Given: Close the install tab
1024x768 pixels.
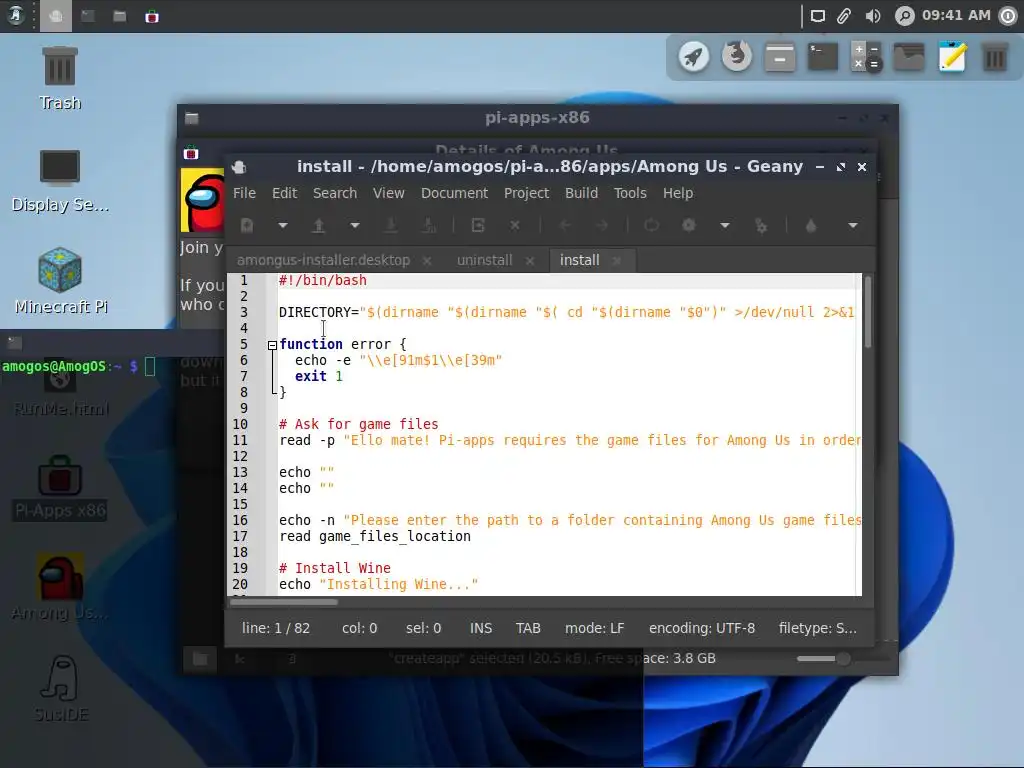Looking at the screenshot, I should click(616, 261).
